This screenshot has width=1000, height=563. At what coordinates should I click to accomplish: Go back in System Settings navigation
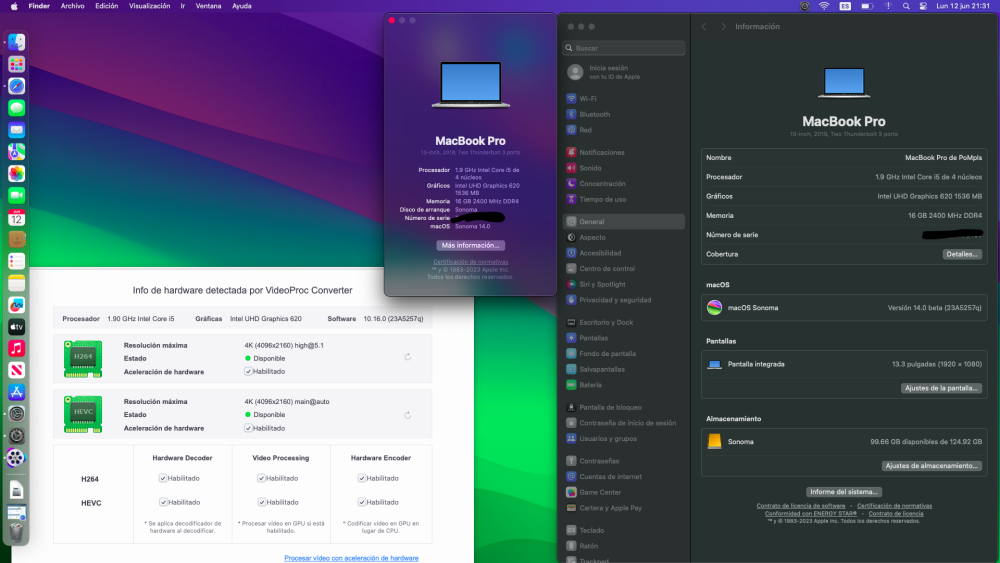[704, 26]
